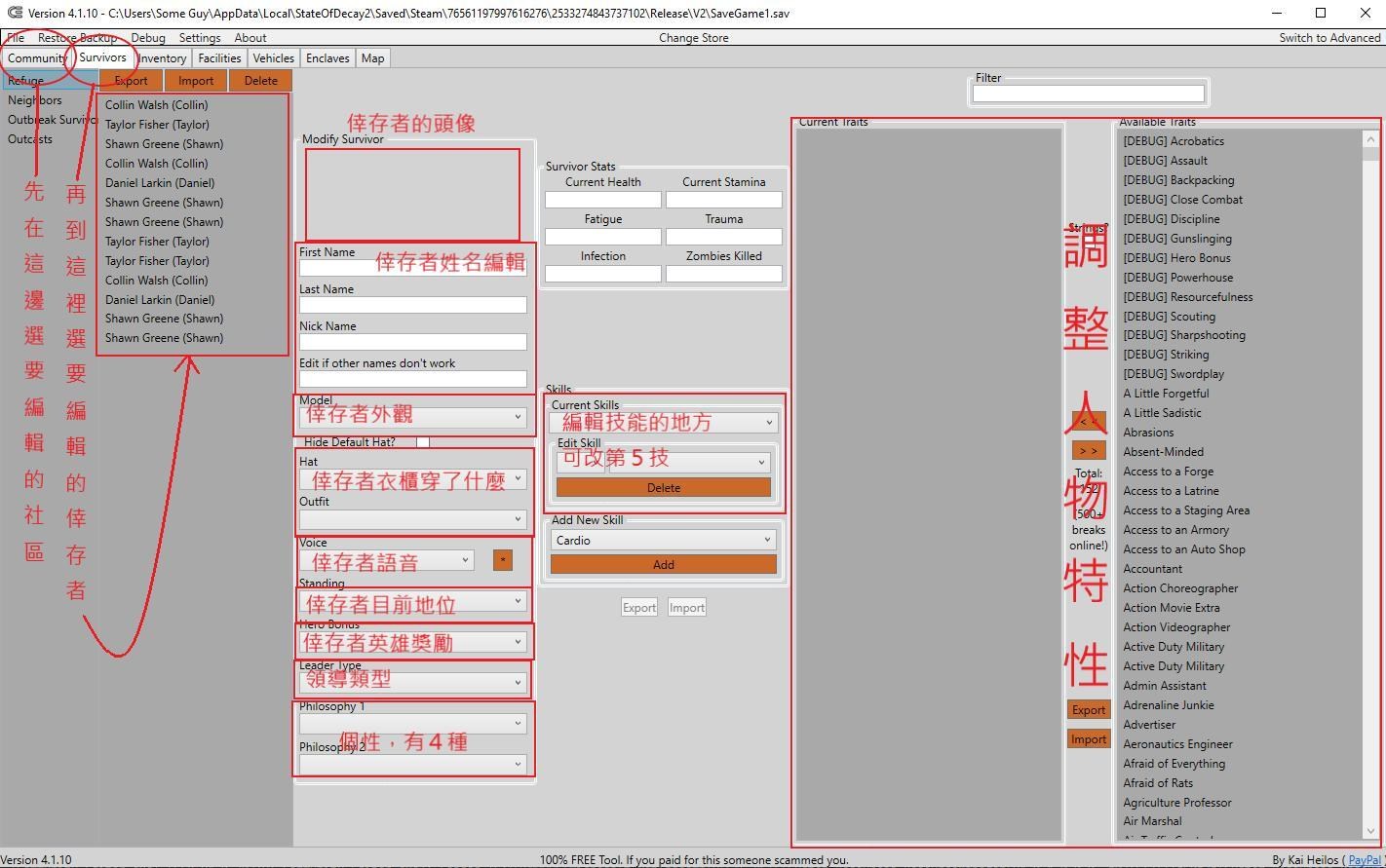This screenshot has width=1386, height=868.
Task: Switch to the Facilities tab
Action: click(219, 58)
